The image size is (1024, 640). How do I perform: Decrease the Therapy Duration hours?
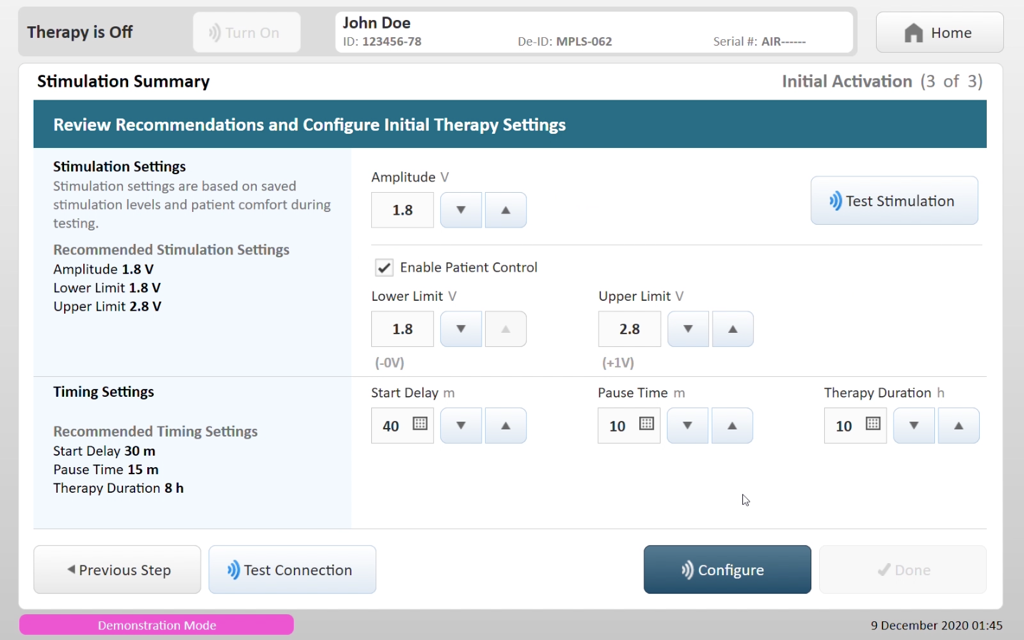point(914,426)
